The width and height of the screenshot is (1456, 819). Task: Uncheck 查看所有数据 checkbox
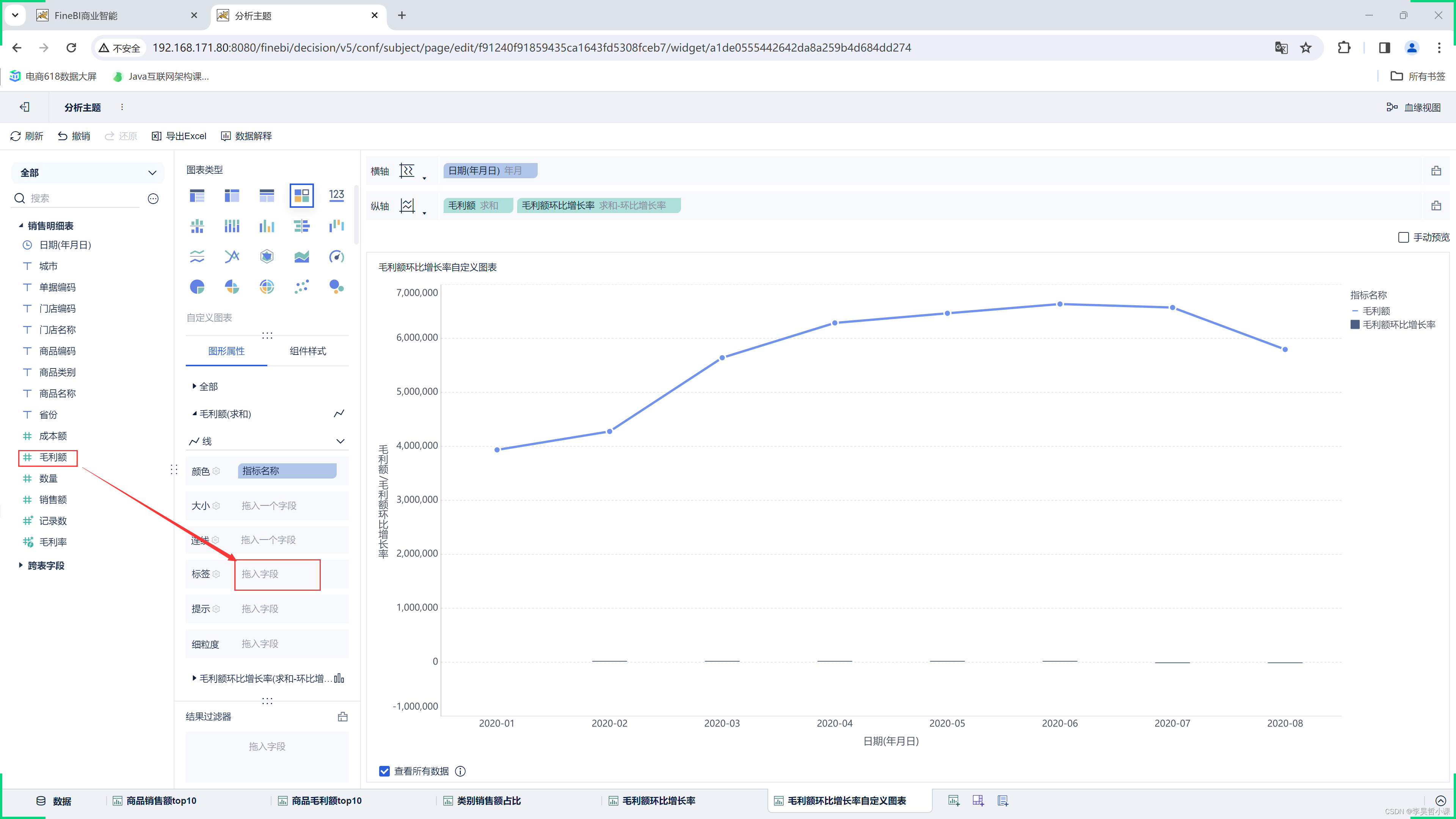point(384,771)
